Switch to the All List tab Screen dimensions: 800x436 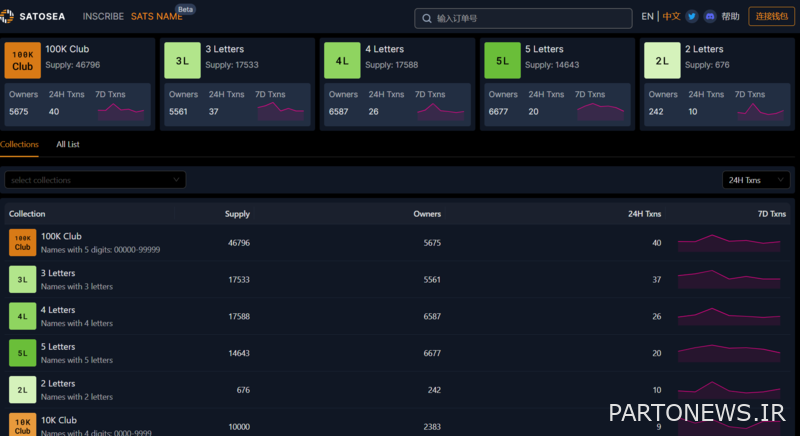[x=68, y=144]
